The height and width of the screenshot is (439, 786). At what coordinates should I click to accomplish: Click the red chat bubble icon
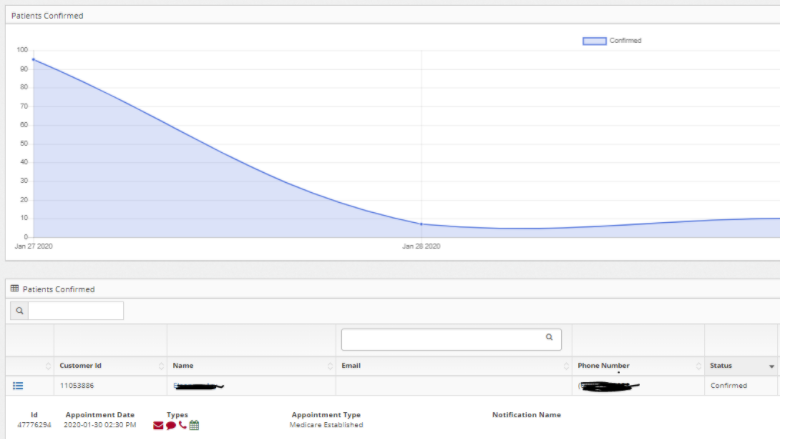coord(170,425)
